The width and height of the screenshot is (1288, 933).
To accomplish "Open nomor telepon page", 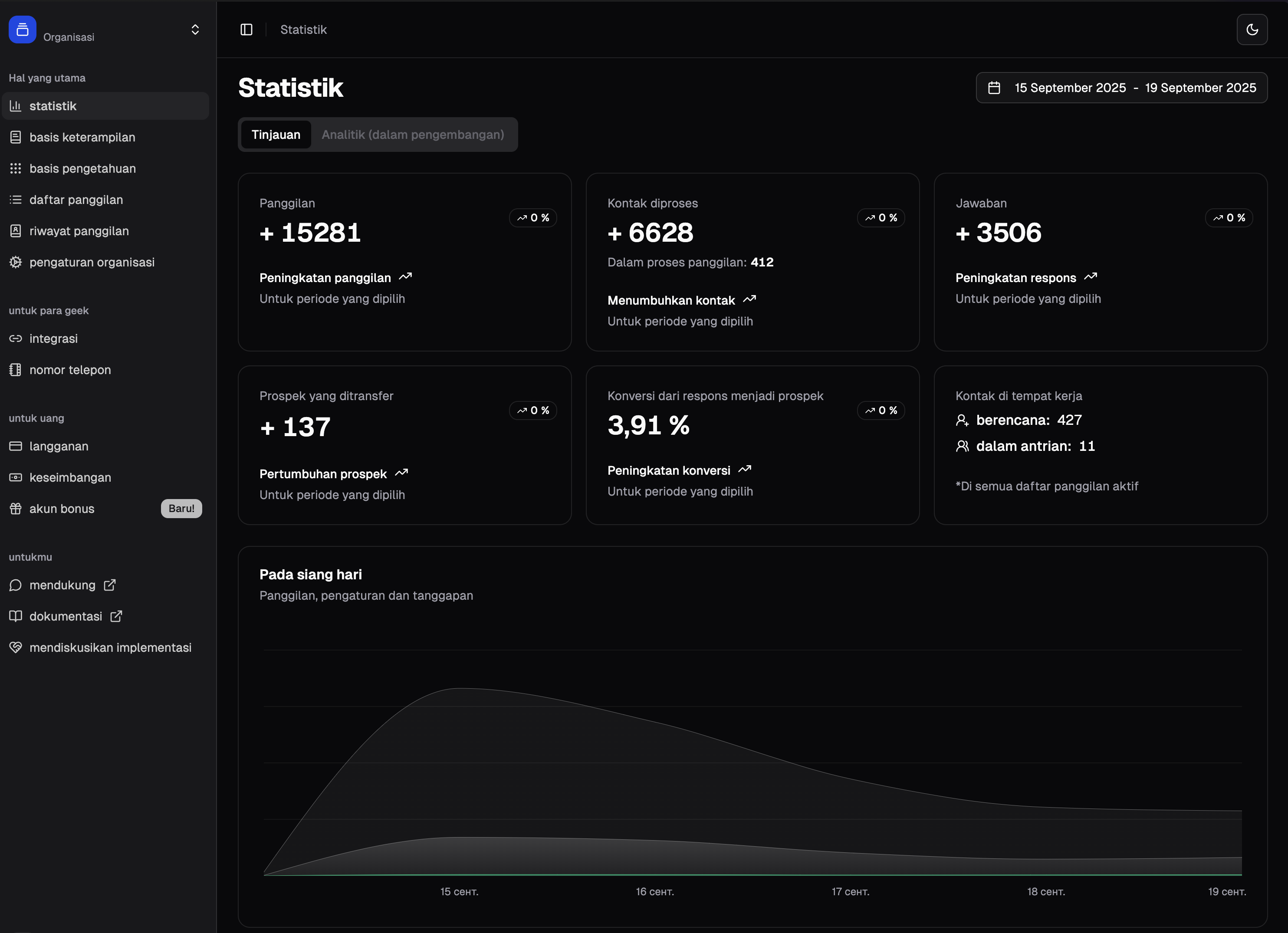I will tap(70, 370).
